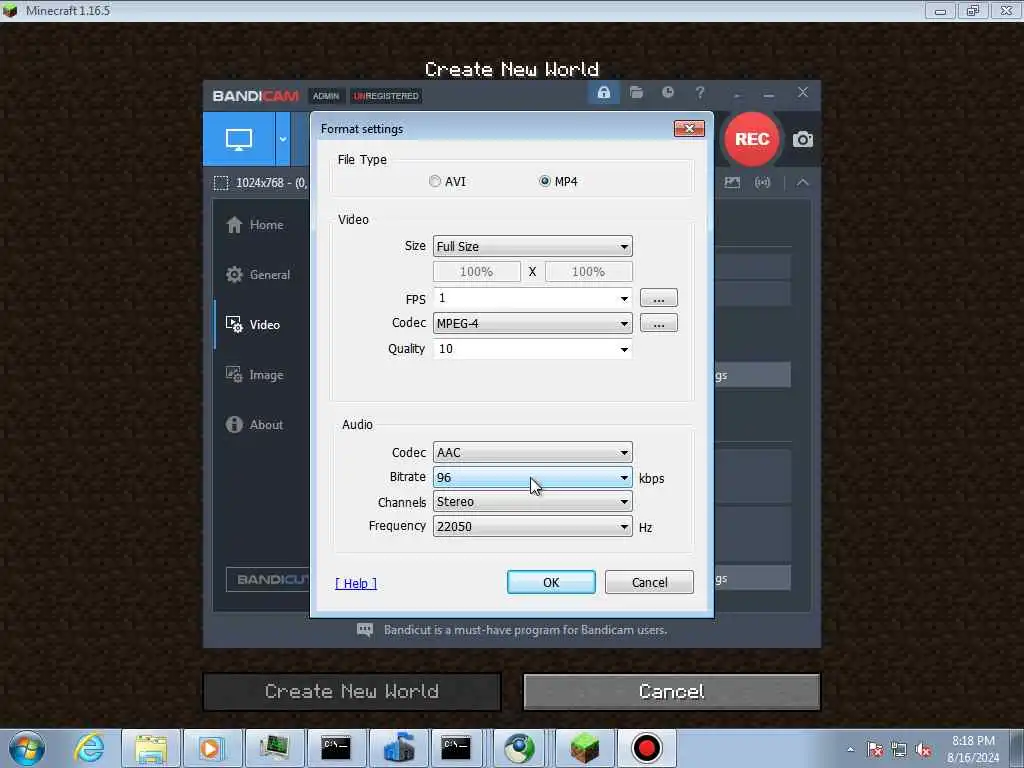1024x768 pixels.
Task: Open the Channels Stereo dropdown
Action: (532, 502)
